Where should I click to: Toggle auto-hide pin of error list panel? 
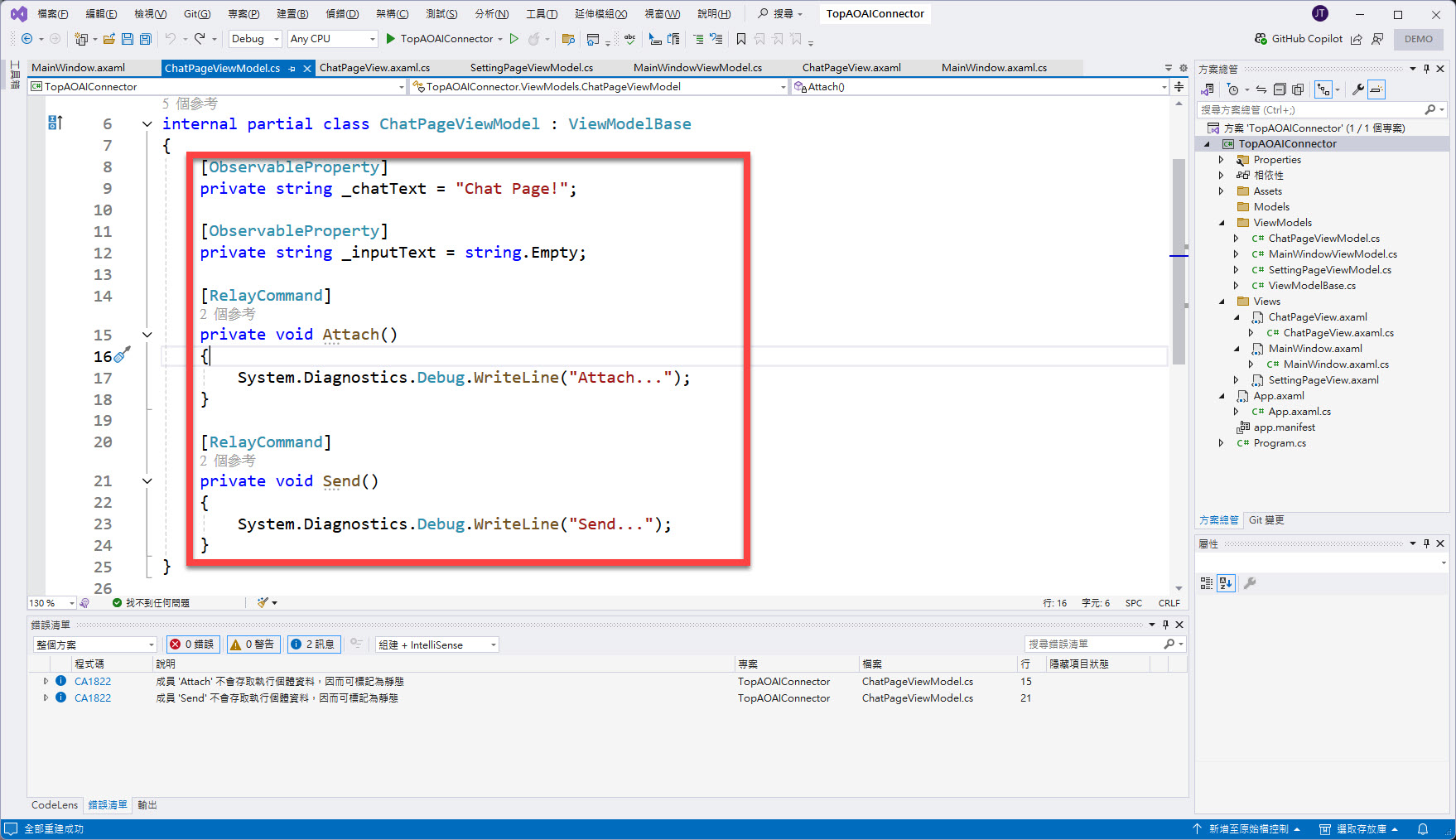1165,625
